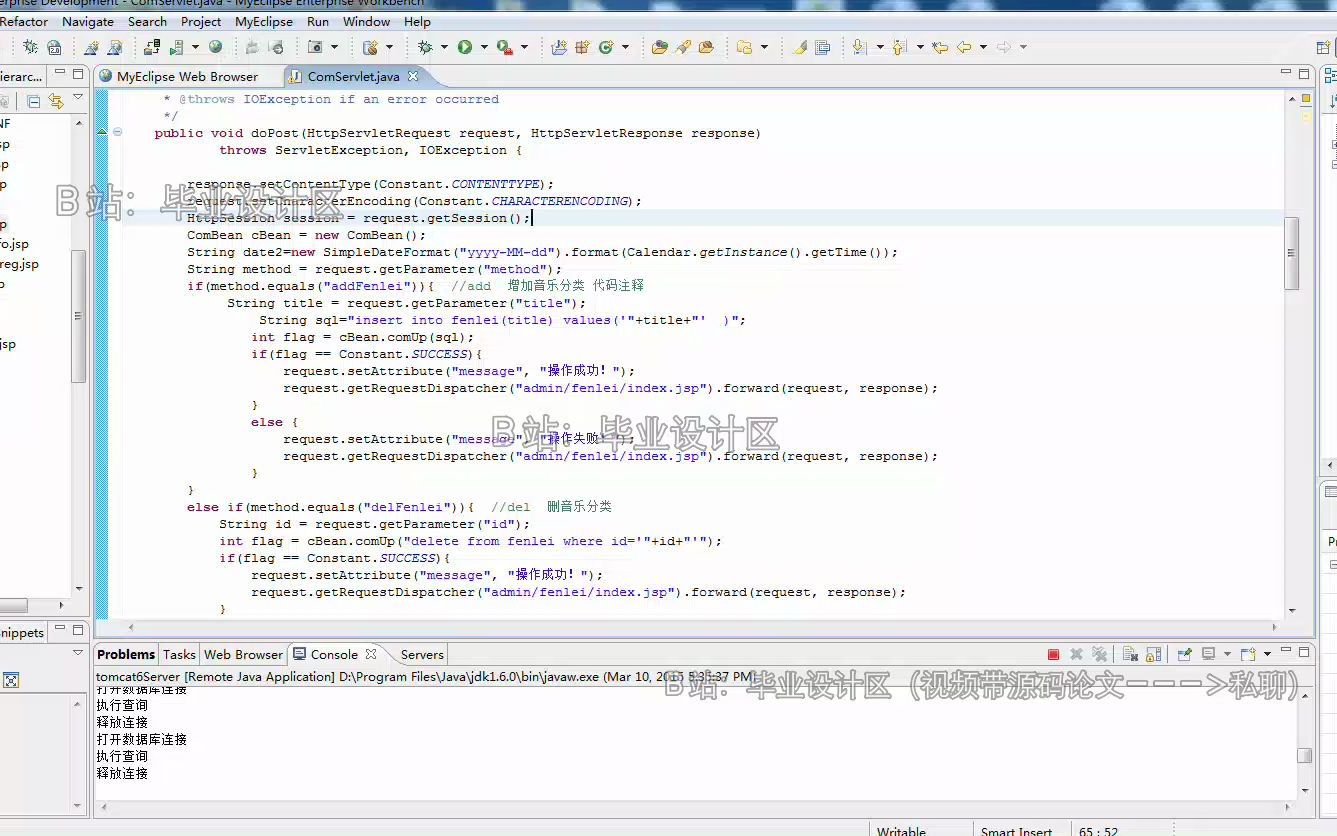The width and height of the screenshot is (1337, 836).
Task: Jump to Next Annotation arrow
Action: 859,47
